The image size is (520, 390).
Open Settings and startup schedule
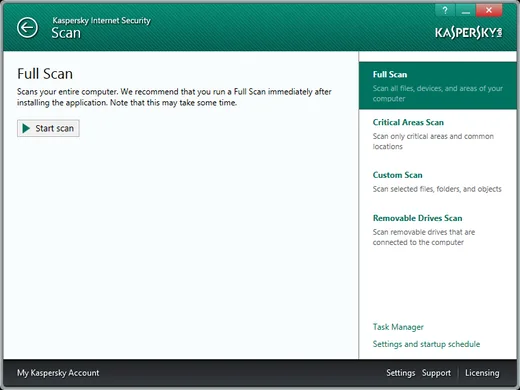click(426, 344)
